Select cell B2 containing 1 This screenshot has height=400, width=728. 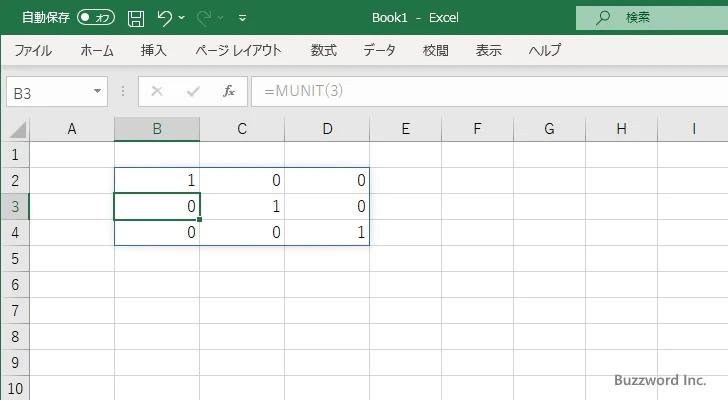[157, 181]
